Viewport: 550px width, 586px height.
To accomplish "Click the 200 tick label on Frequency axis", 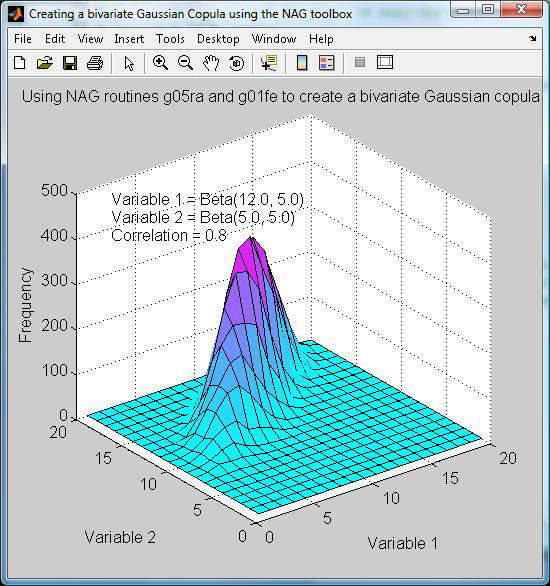I will coord(54,326).
